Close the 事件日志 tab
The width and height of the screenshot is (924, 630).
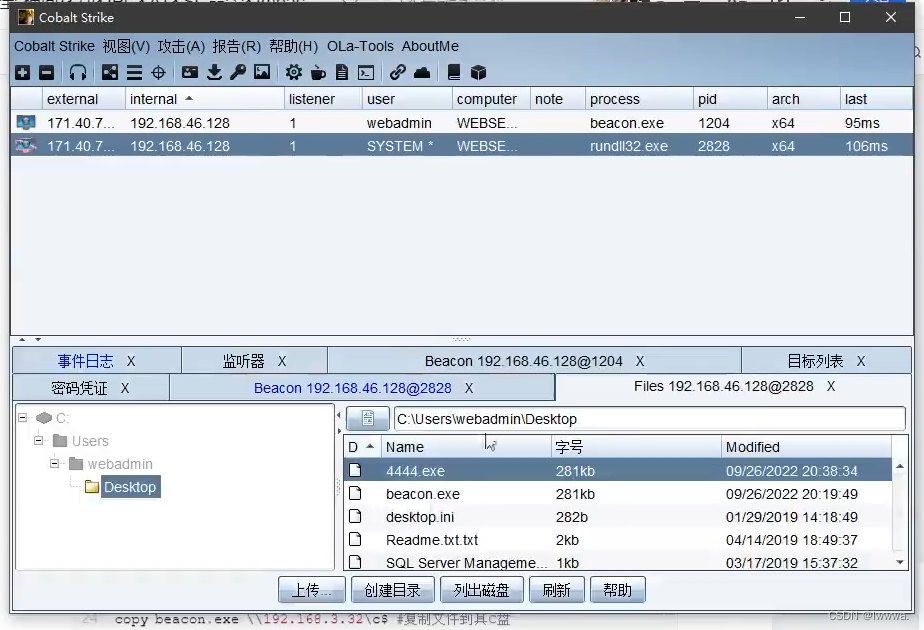point(131,361)
